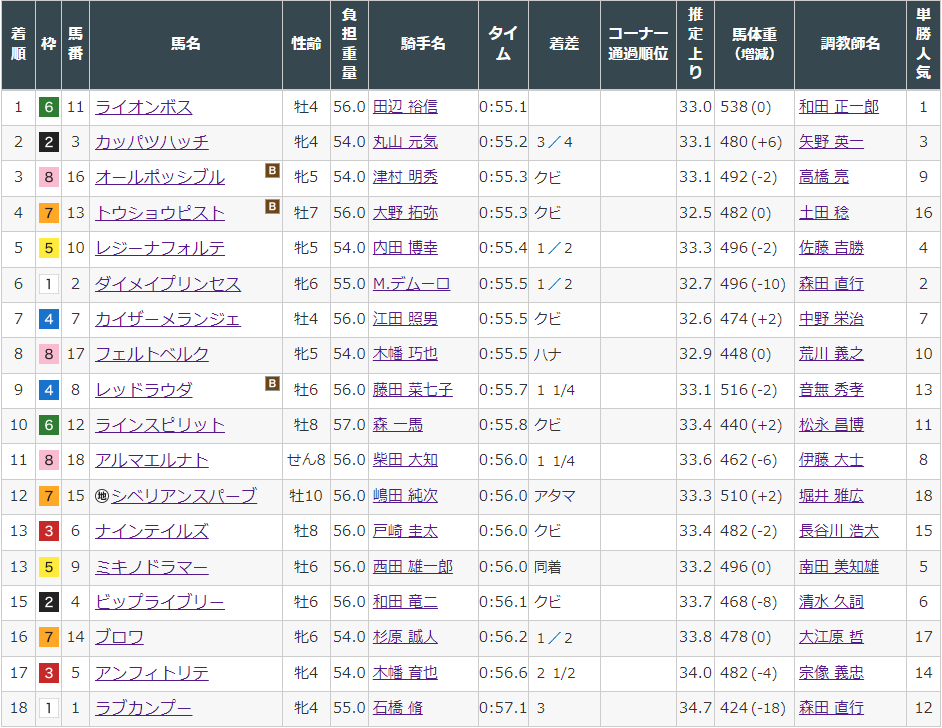
Task: Click jockey link 丸山 元気
Action: (405, 142)
